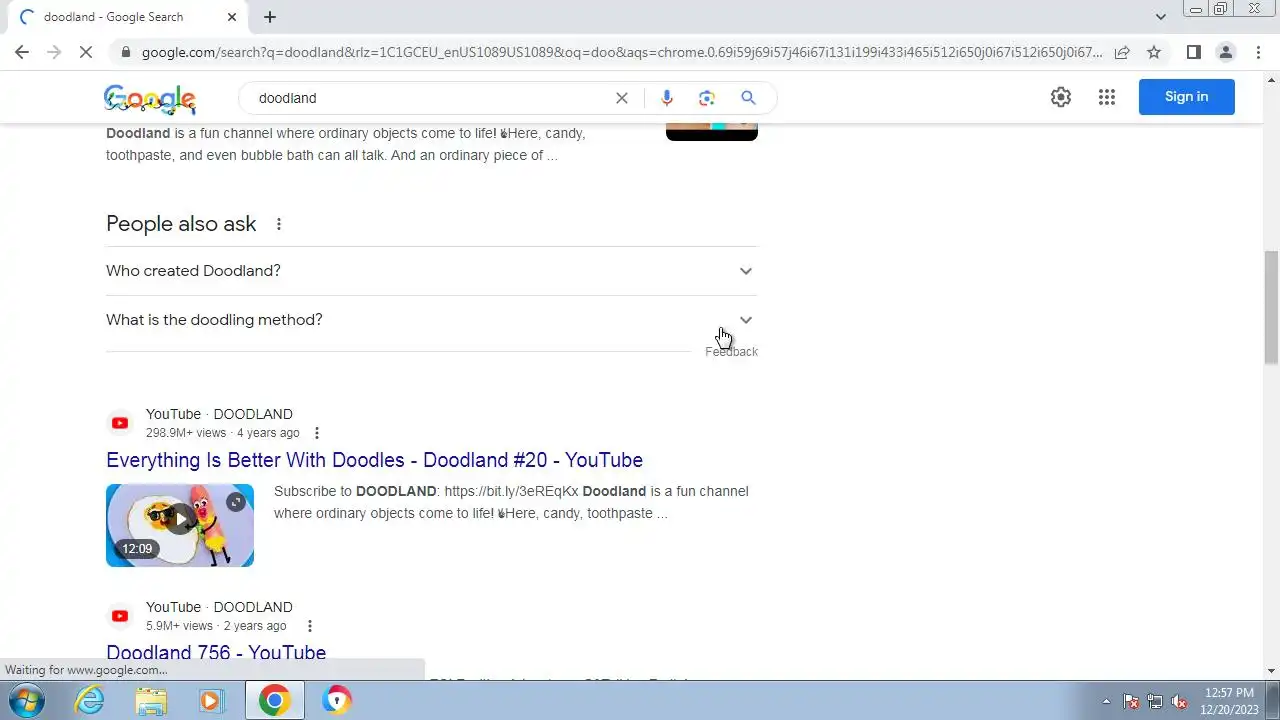1280x720 pixels.
Task: Click '298.9M+ views · 4 years ago' text
Action: (223, 433)
